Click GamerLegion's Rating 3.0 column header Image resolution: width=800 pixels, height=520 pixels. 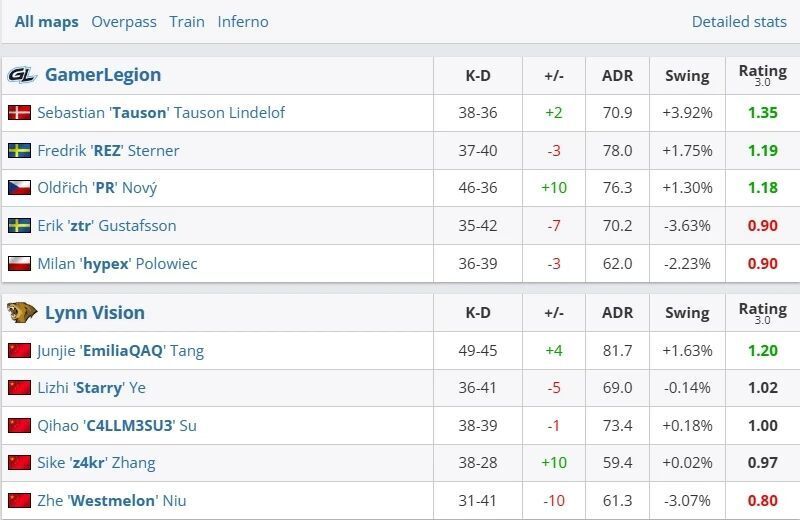(x=762, y=75)
